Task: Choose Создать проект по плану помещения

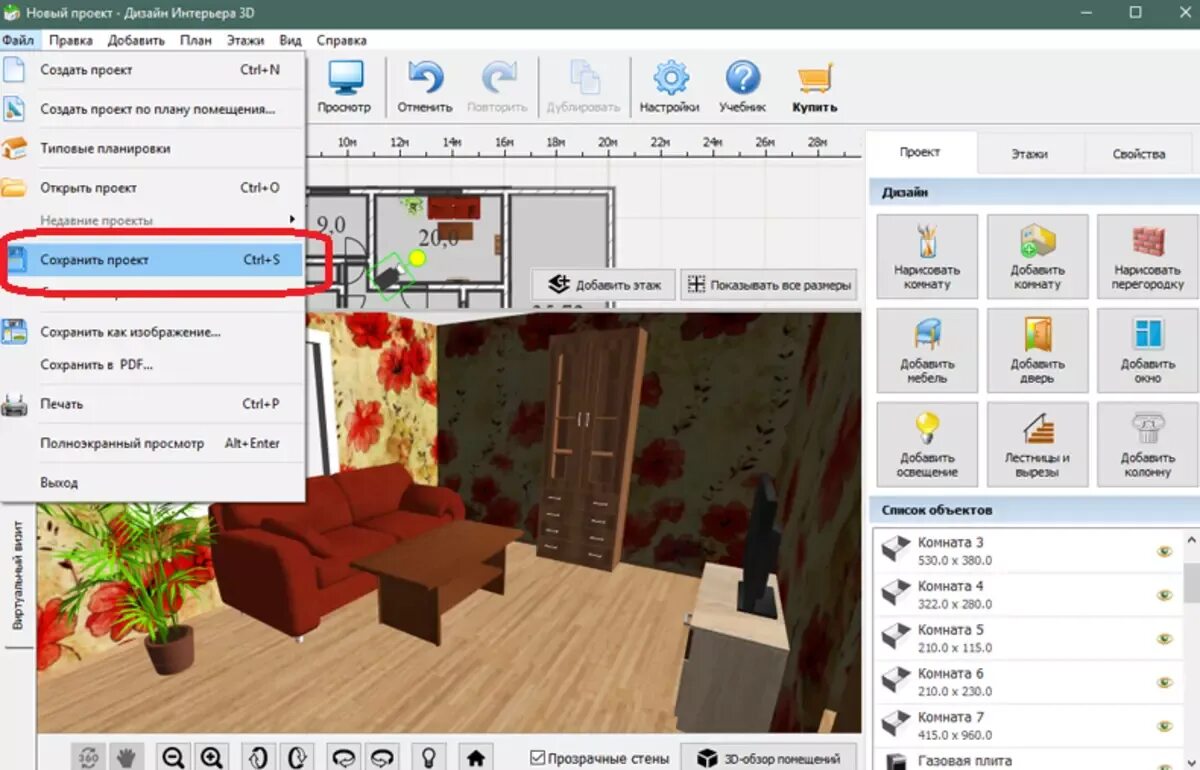Action: coord(152,109)
